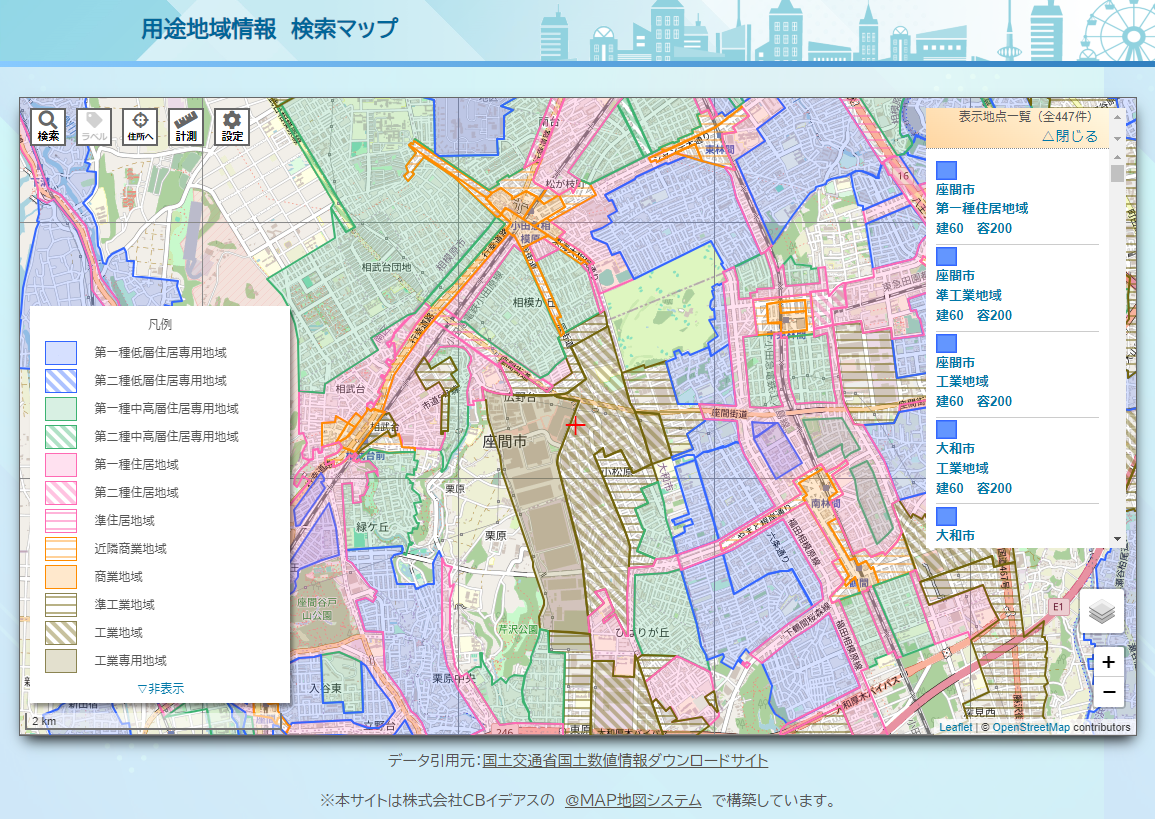Open the 設定 settings gear button

(x=232, y=127)
